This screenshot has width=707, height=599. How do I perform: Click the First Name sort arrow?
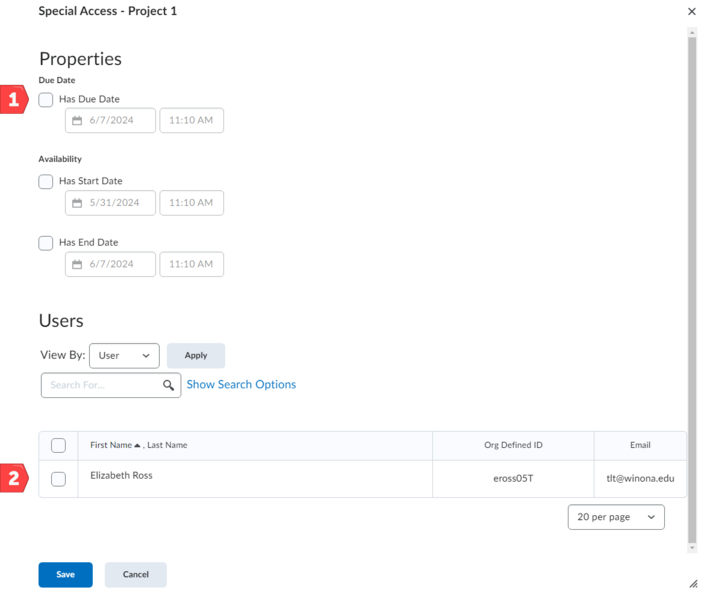pyautogui.click(x=137, y=445)
